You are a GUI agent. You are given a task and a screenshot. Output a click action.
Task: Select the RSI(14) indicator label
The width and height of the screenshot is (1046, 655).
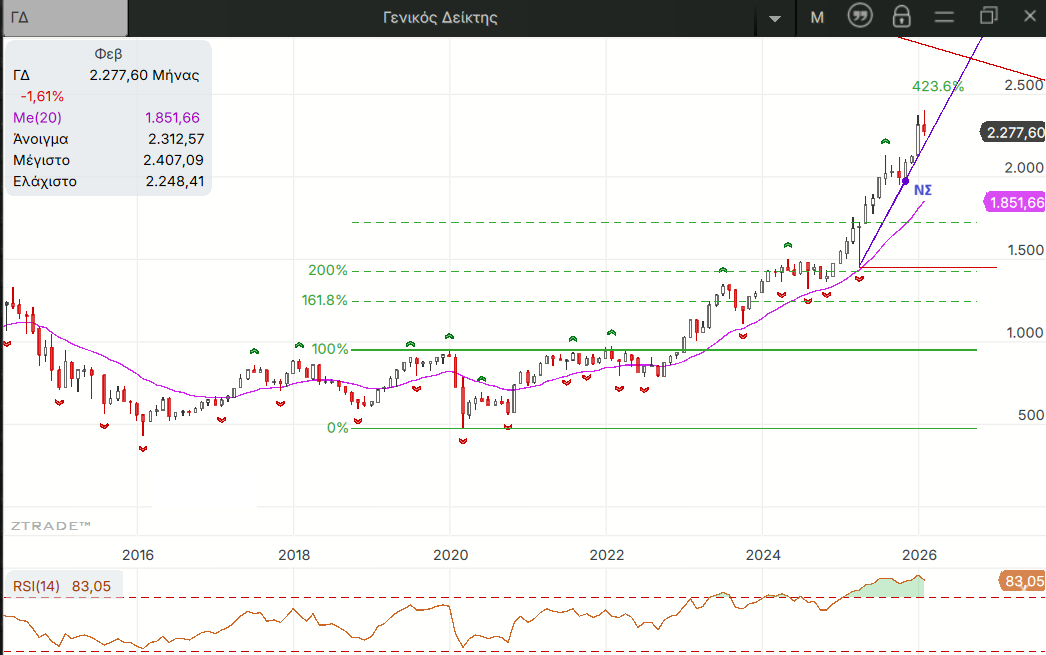35,585
